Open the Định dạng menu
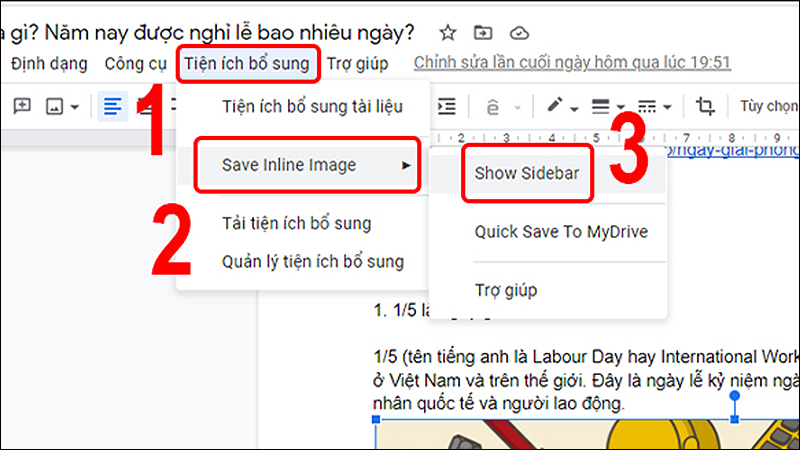Viewport: 800px width, 450px height. [x=49, y=64]
